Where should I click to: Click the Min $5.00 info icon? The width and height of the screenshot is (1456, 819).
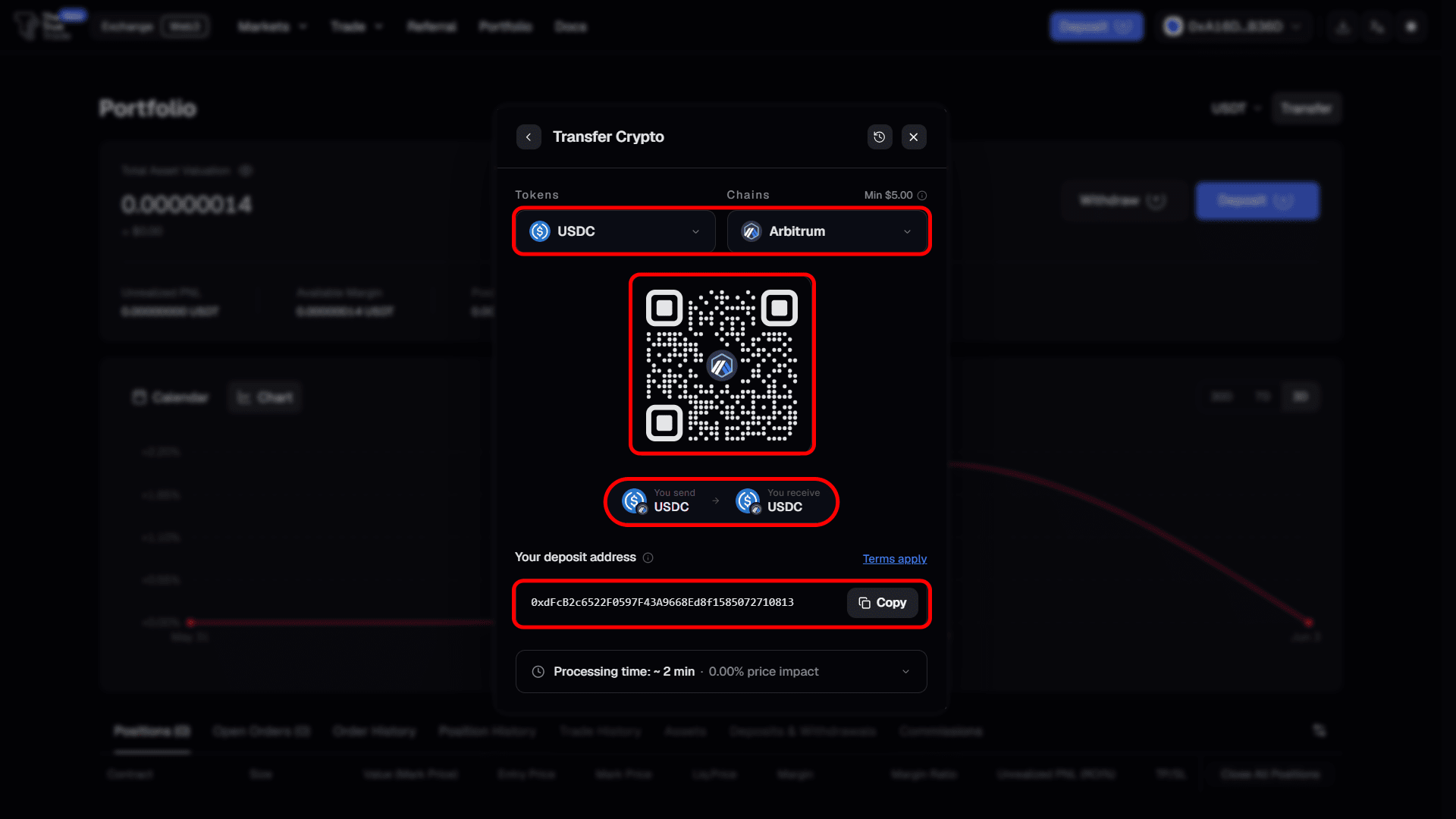coord(922,196)
